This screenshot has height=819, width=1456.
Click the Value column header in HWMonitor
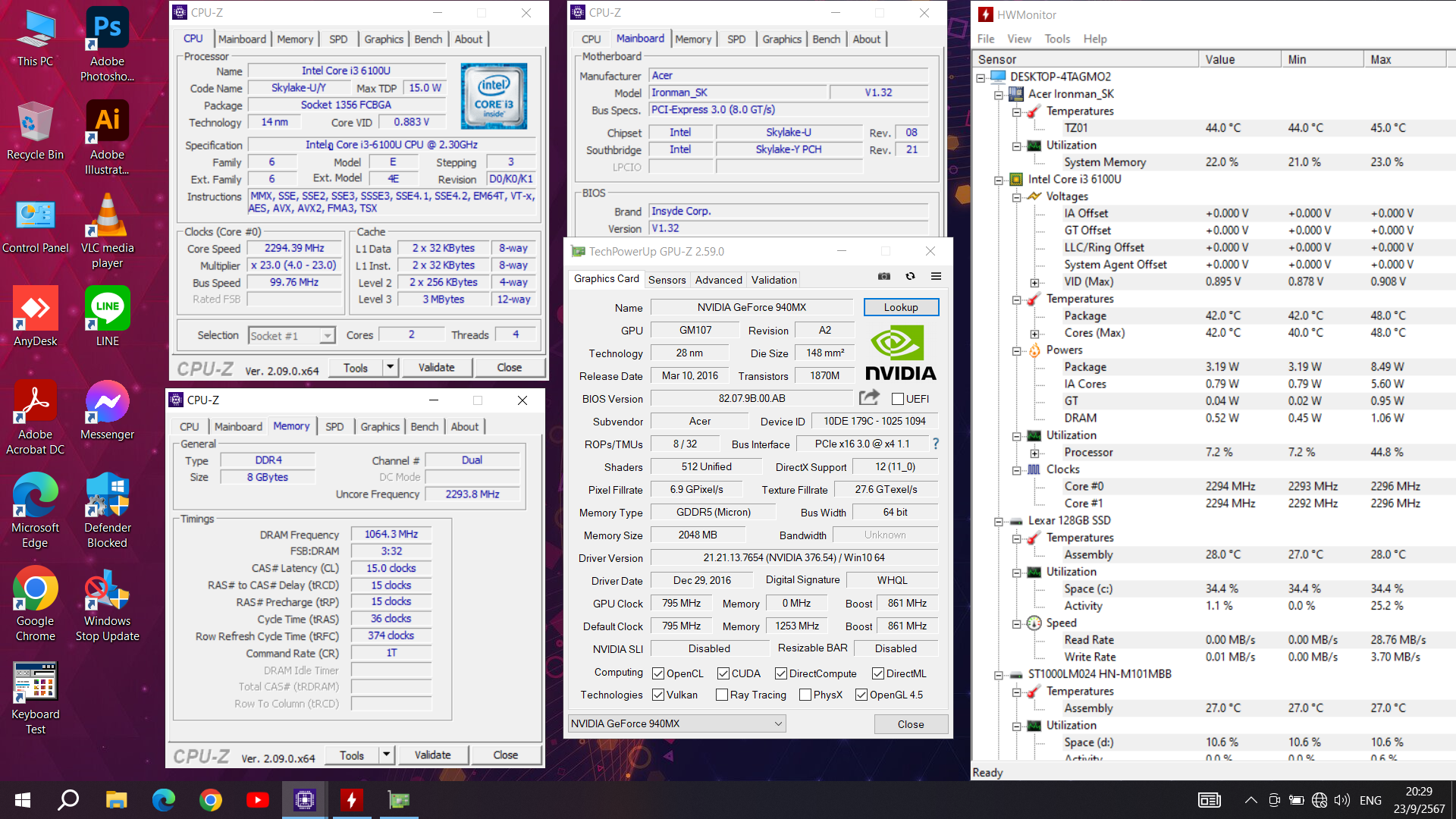pos(1239,59)
